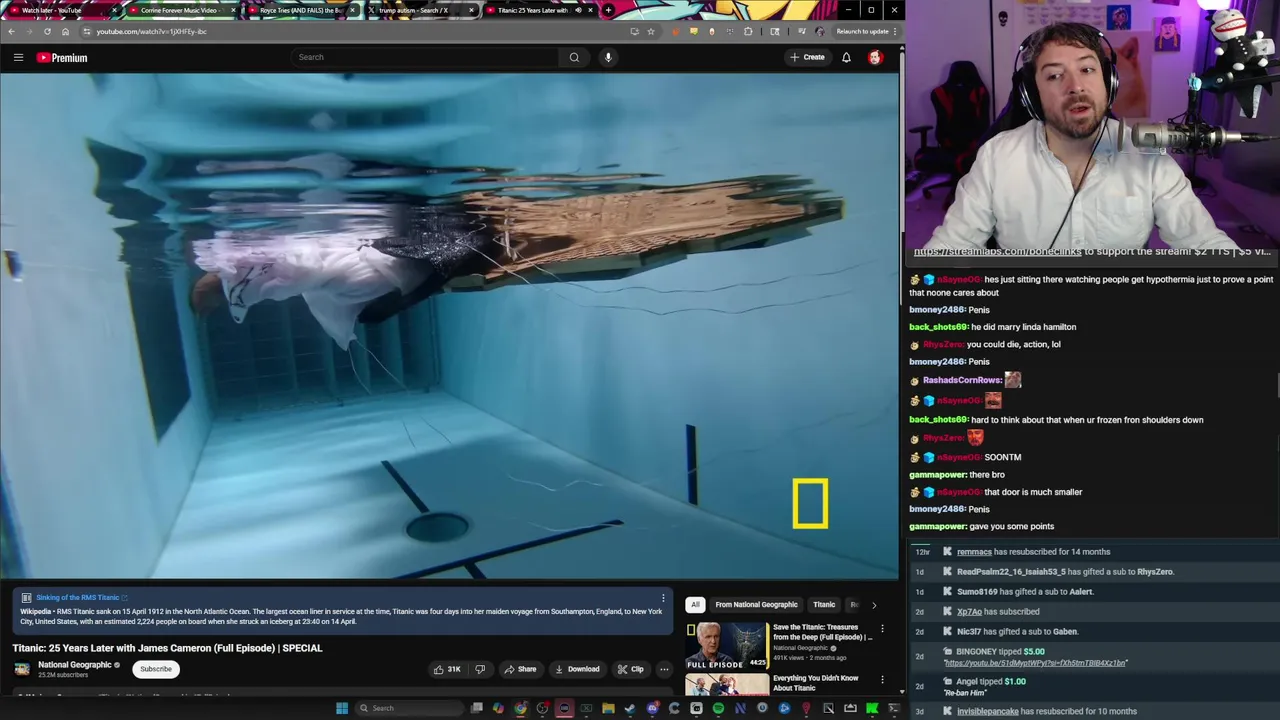
Task: Click username invisiblepancake in activity feed
Action: click(x=988, y=712)
